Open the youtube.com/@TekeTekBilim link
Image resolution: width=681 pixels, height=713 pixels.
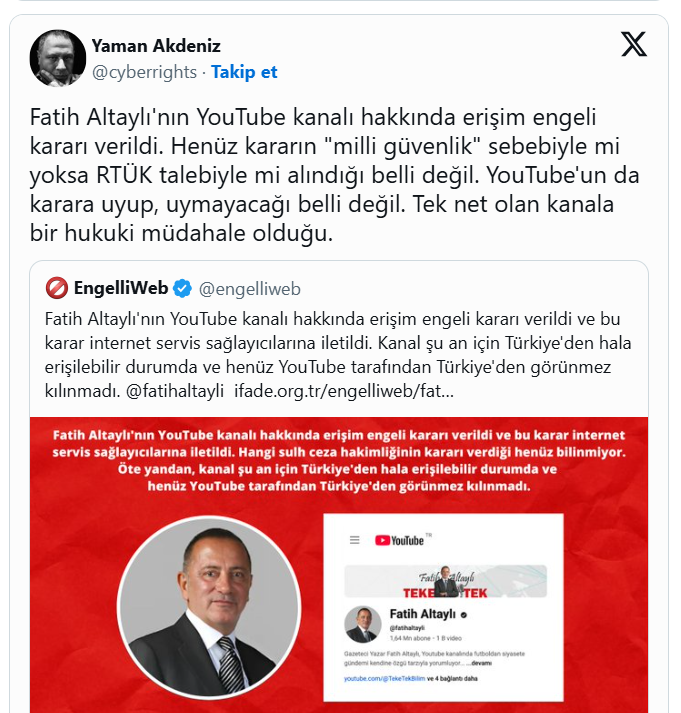385,678
